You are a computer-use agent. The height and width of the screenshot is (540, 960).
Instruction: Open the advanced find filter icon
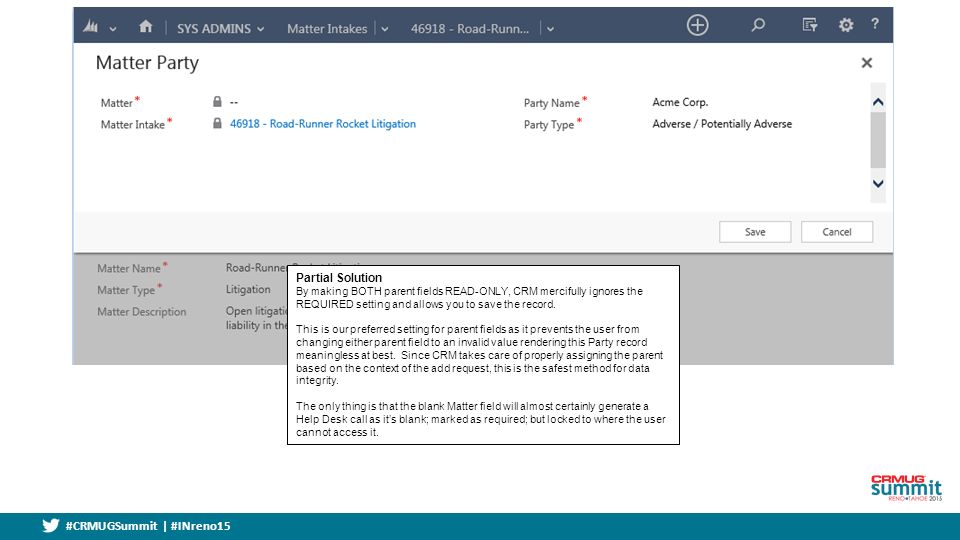tap(809, 25)
